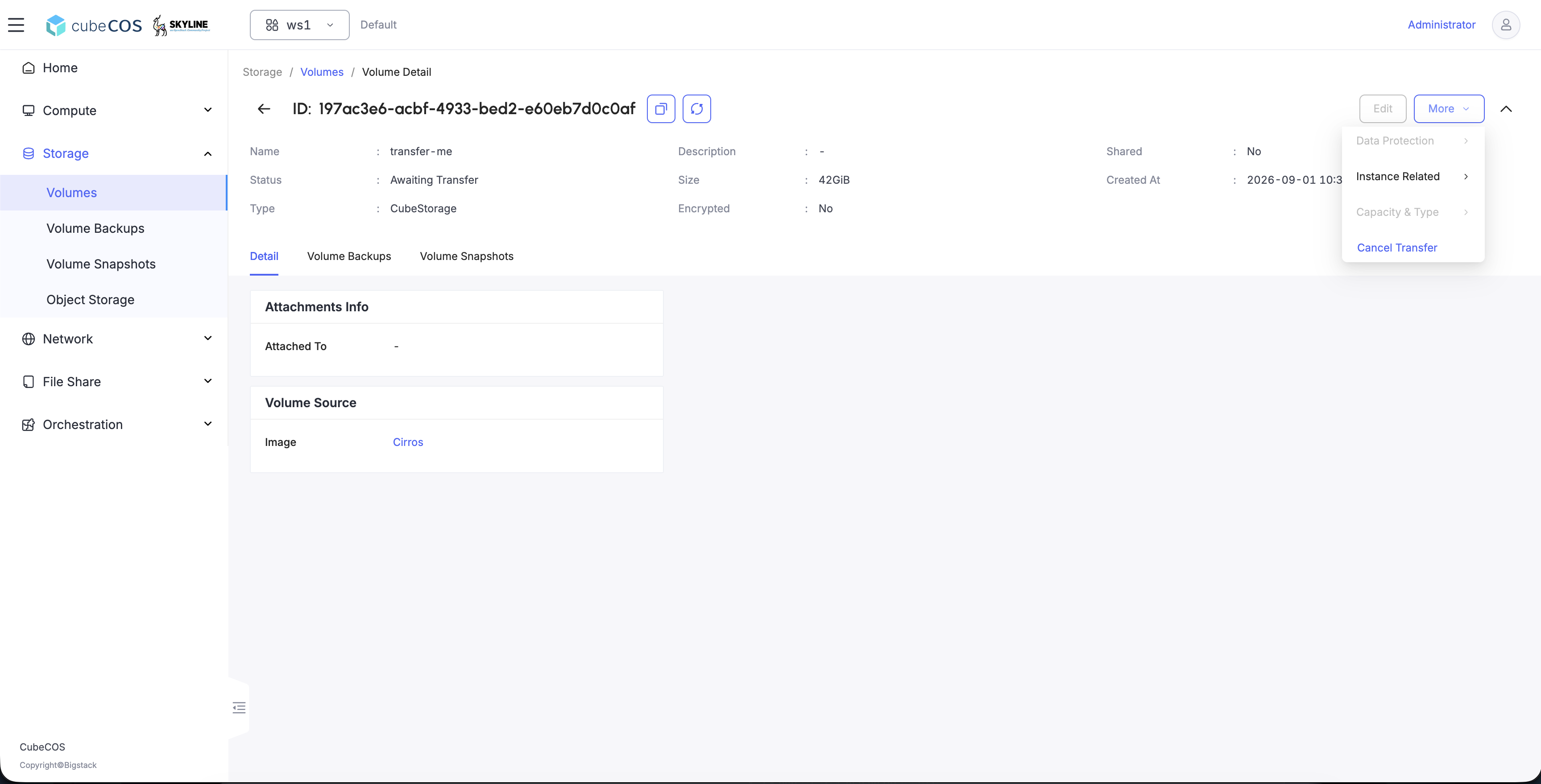Refresh the volume detail icon
This screenshot has width=1541, height=784.
697,109
